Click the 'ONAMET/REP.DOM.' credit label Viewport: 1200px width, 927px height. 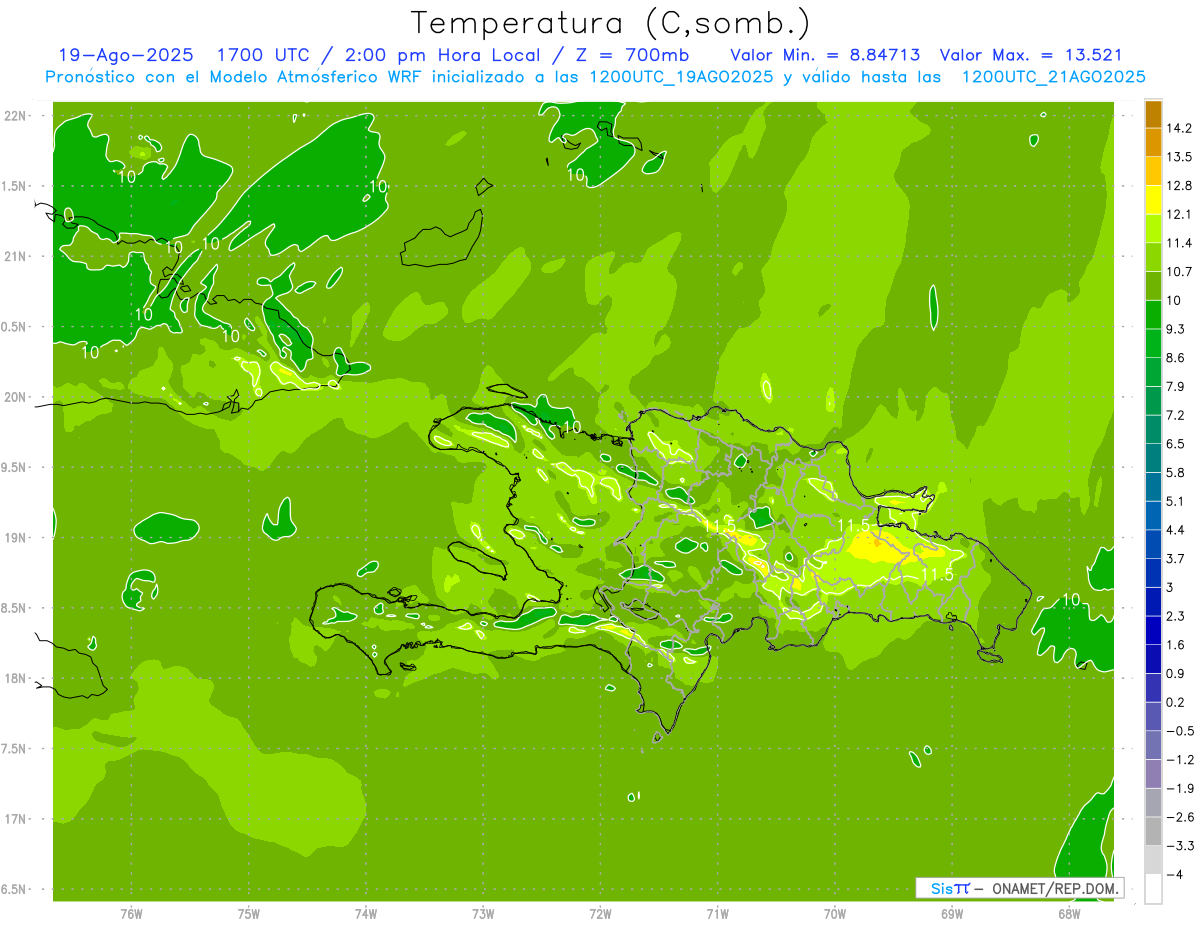pos(1054,888)
